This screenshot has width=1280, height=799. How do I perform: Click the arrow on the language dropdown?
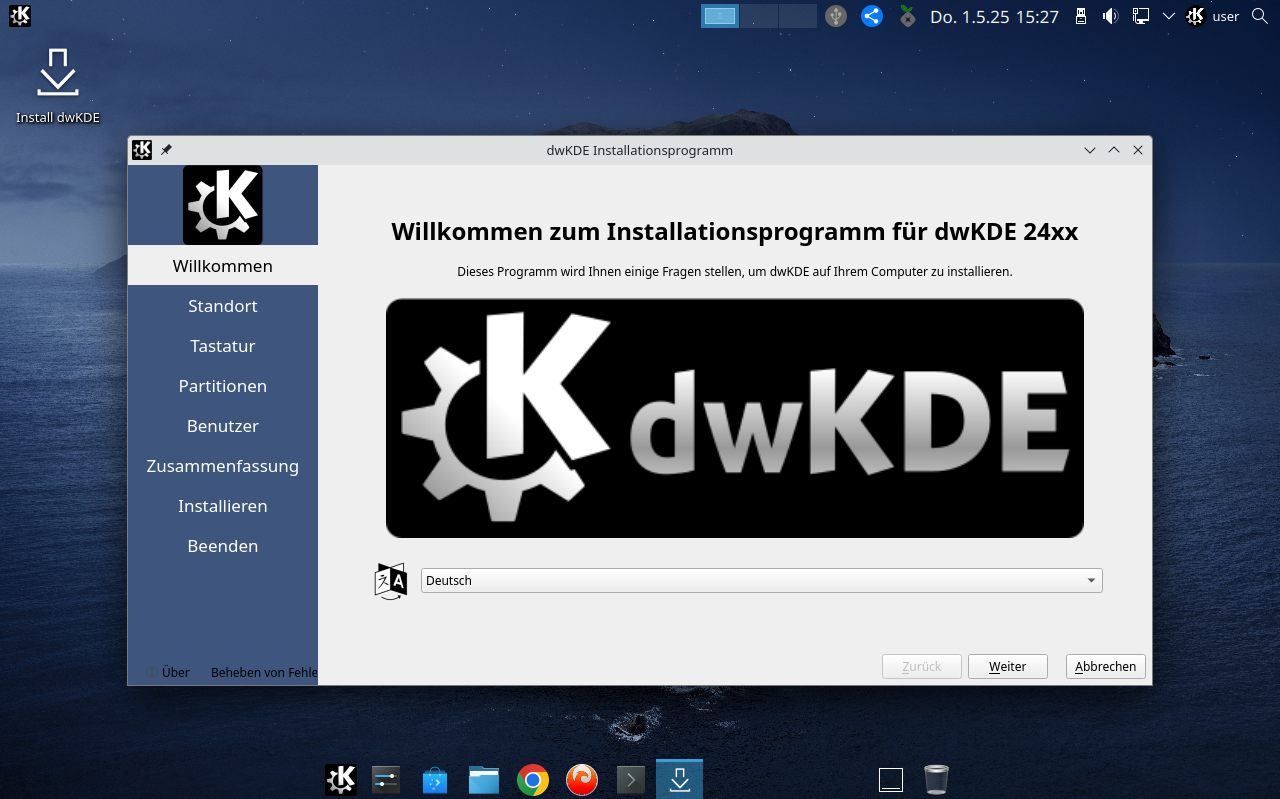[1091, 581]
